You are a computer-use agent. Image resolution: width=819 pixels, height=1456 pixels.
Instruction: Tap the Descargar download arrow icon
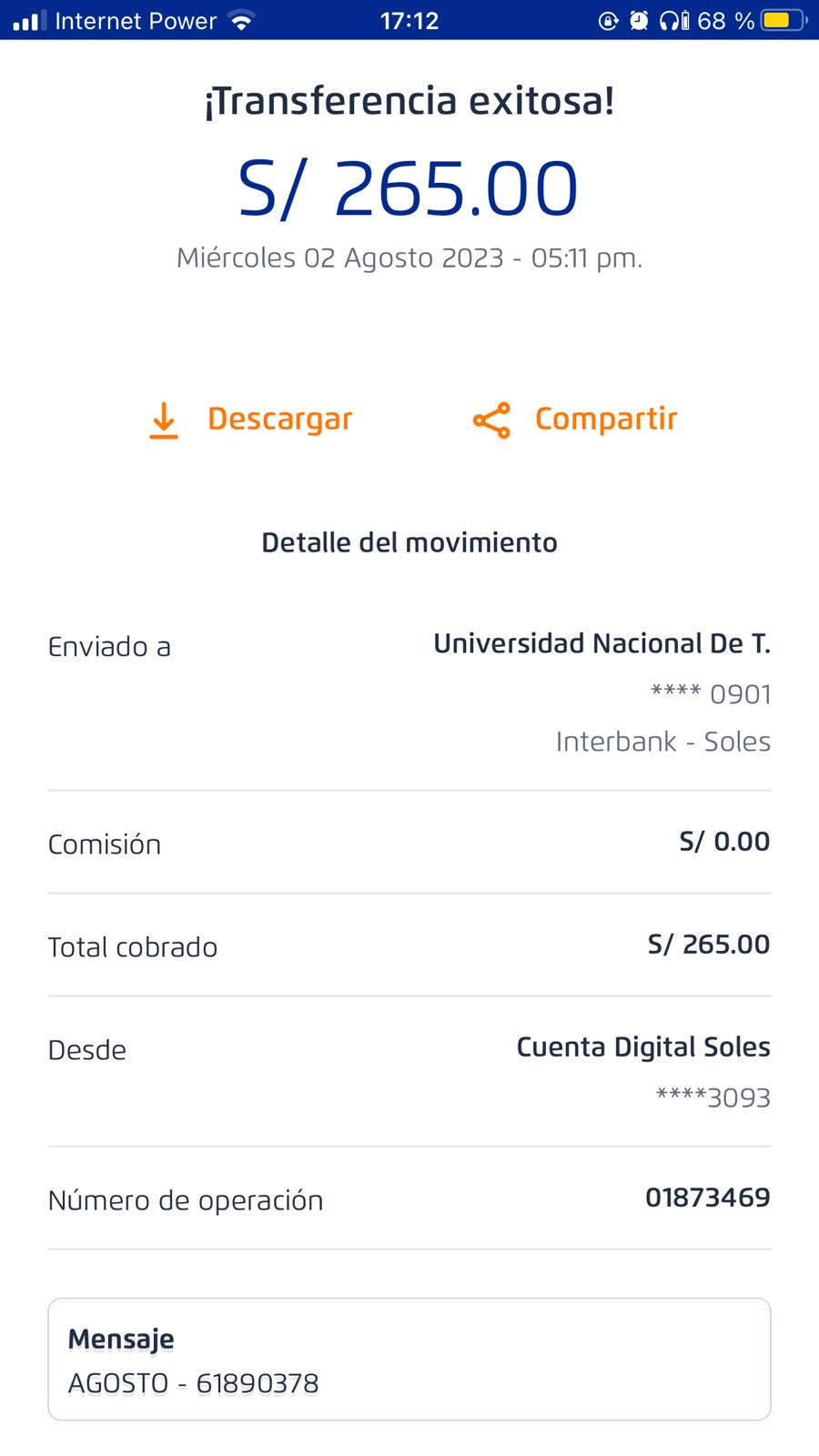pyautogui.click(x=164, y=420)
